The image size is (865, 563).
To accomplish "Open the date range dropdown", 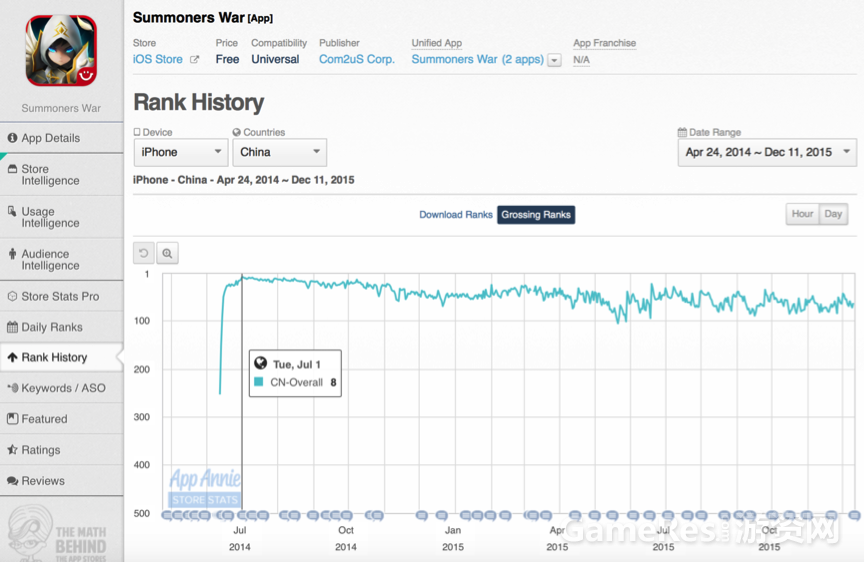I will pos(767,152).
